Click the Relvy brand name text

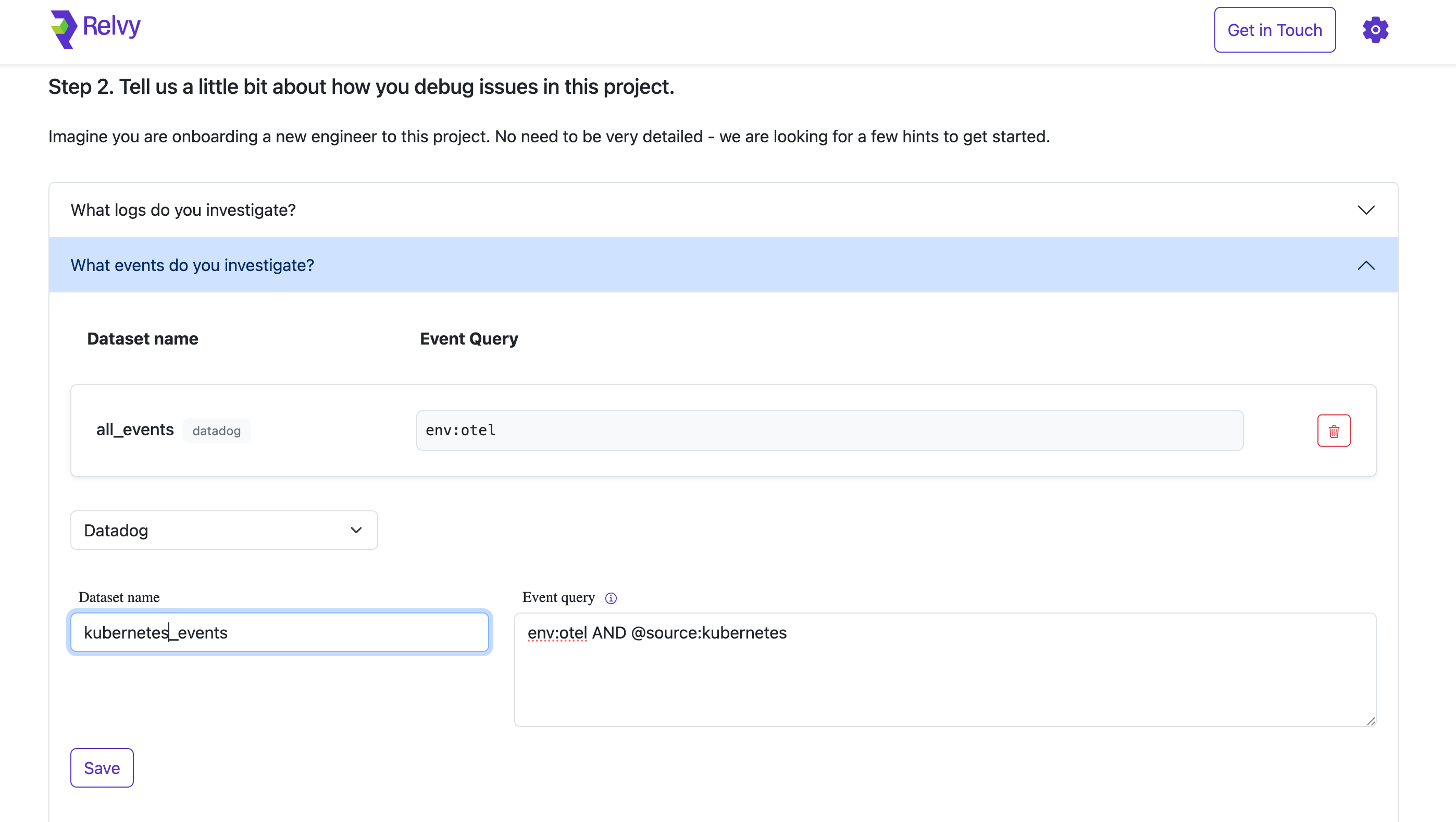tap(111, 26)
